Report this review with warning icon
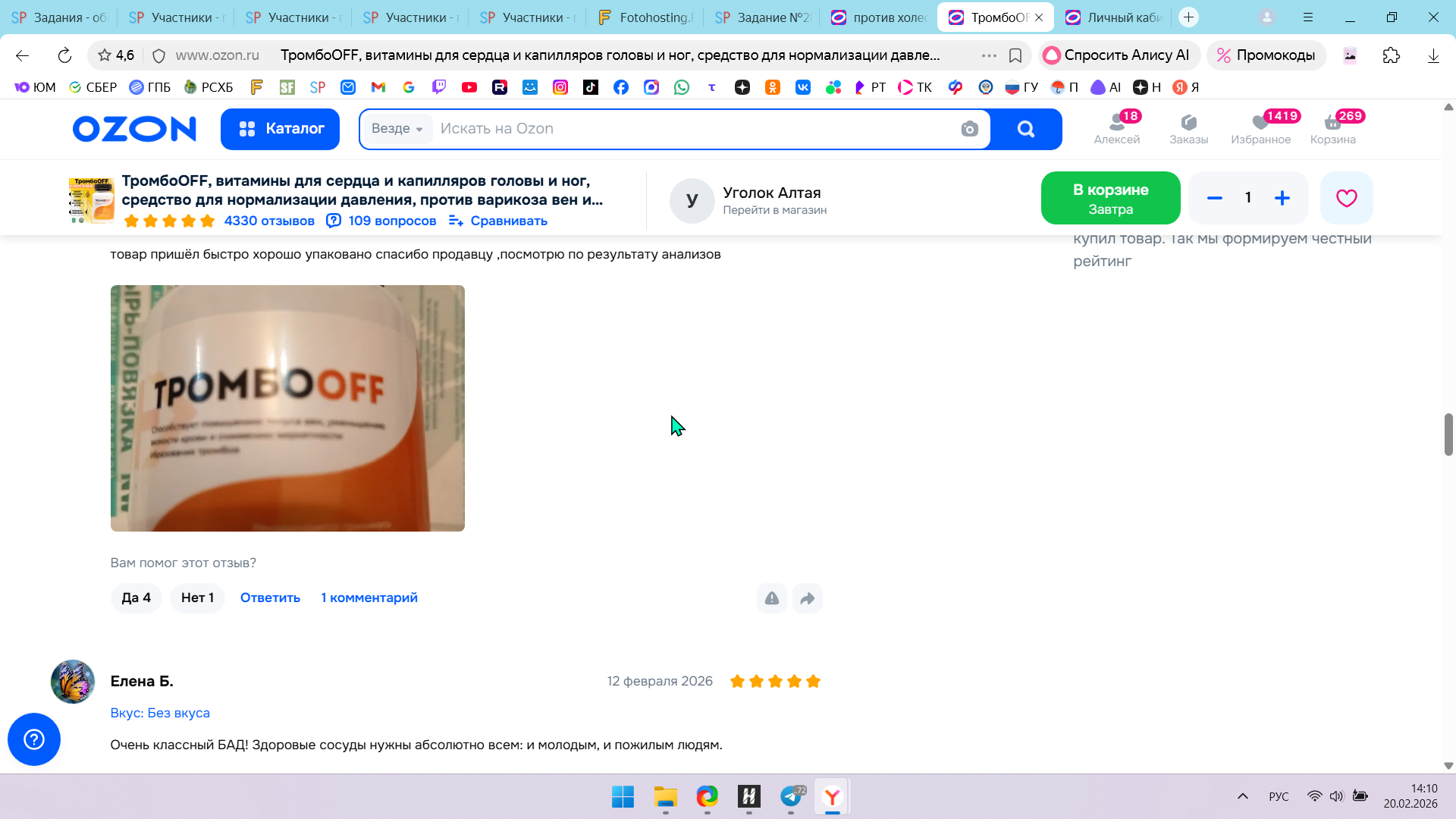The image size is (1456, 819). (771, 598)
